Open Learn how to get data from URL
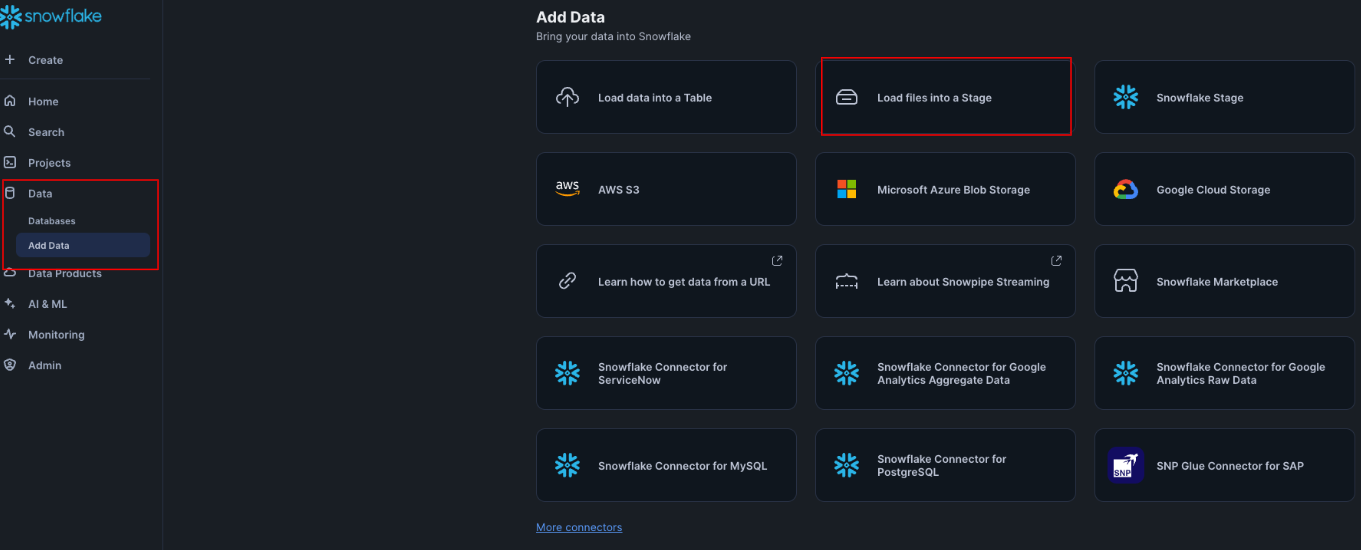Screen dimensions: 1361x550 [x=666, y=281]
